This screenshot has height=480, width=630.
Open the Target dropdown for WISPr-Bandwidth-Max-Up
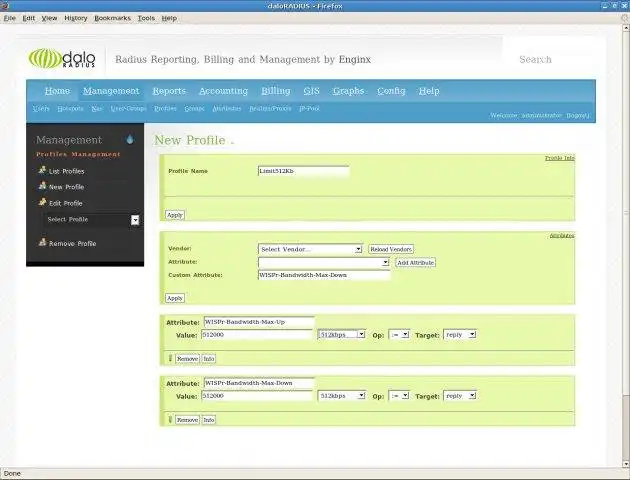pos(460,334)
